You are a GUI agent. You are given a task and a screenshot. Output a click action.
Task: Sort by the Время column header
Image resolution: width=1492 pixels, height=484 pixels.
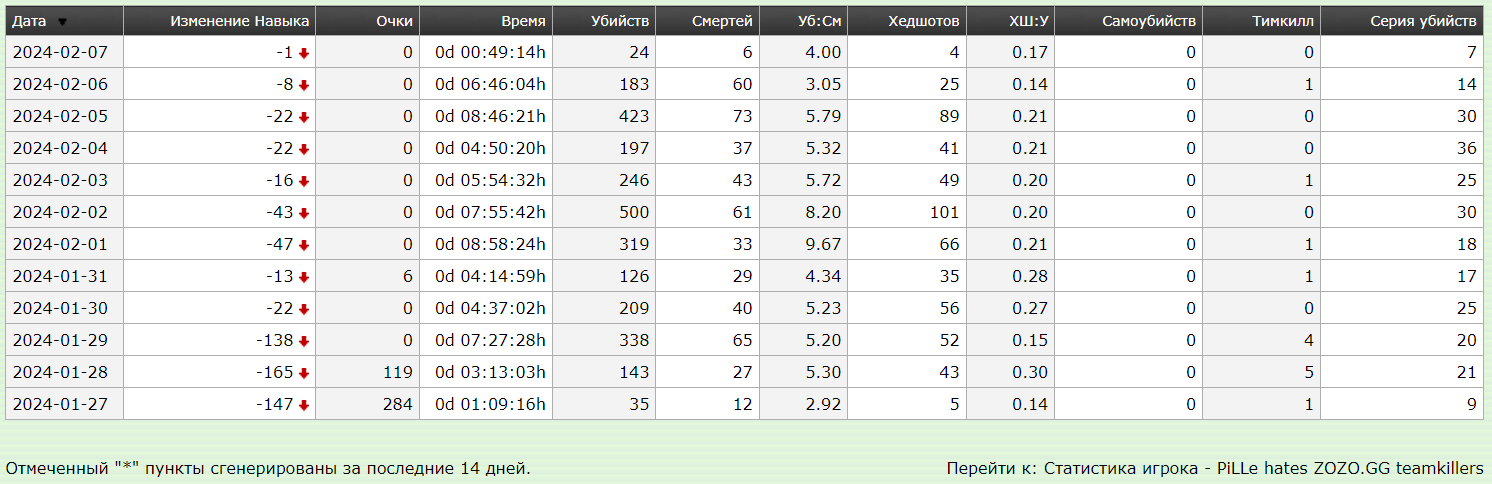coord(524,21)
